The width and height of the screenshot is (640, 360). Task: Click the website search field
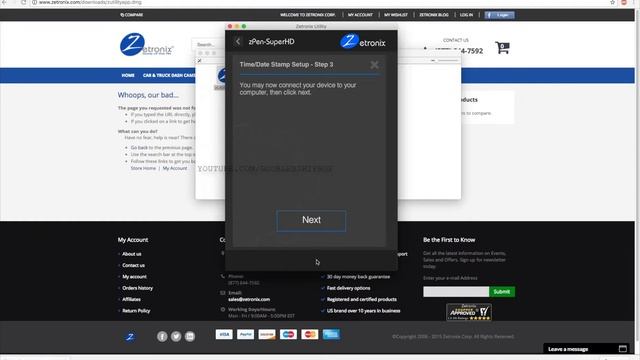pos(208,44)
